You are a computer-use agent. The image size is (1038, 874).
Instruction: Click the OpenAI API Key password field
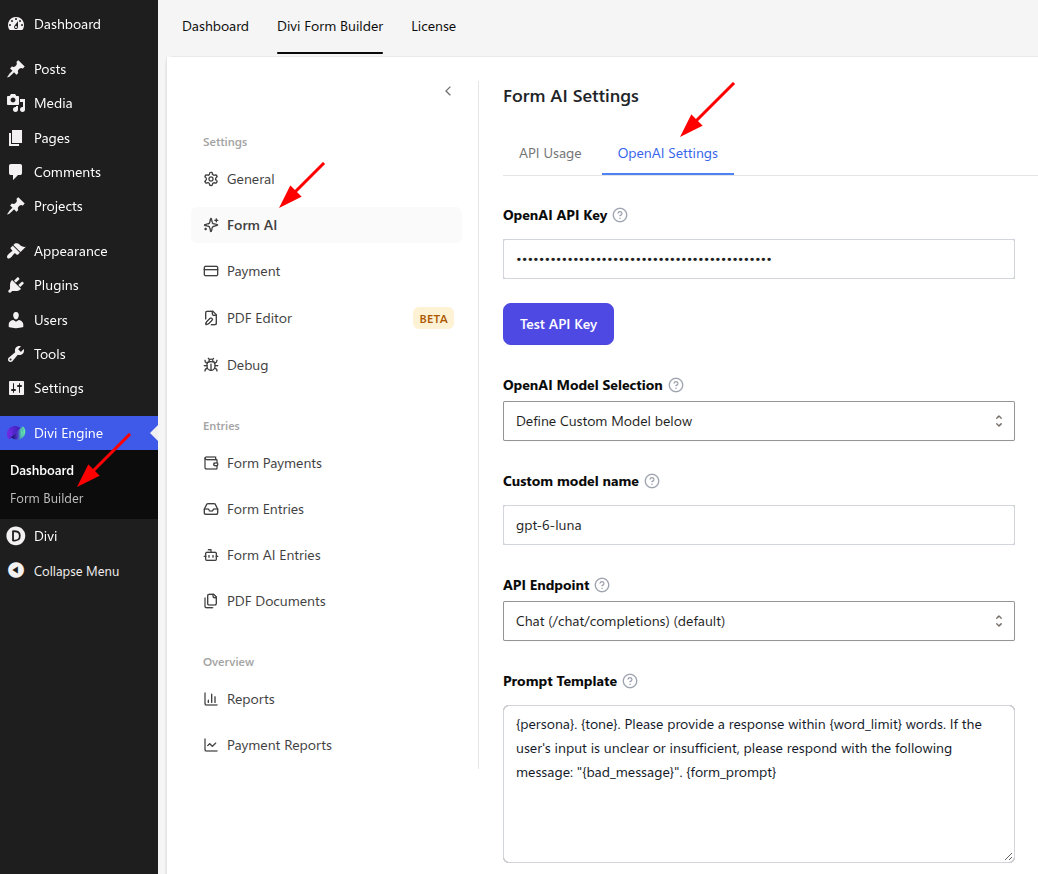[759, 259]
